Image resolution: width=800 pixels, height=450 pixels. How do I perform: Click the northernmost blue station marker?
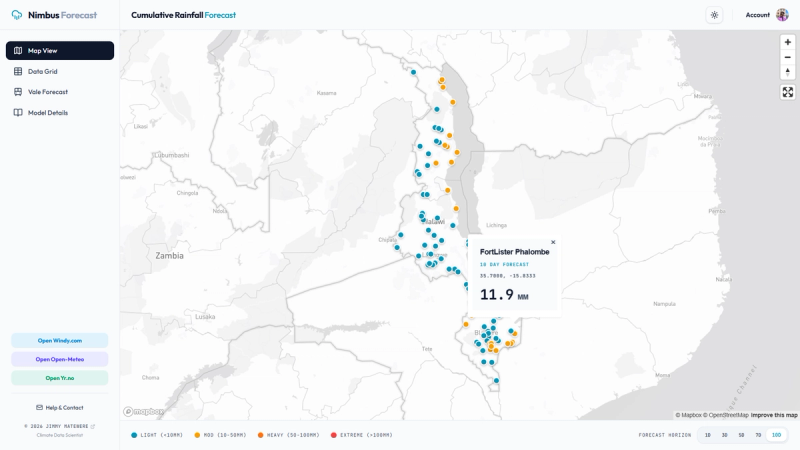(413, 72)
